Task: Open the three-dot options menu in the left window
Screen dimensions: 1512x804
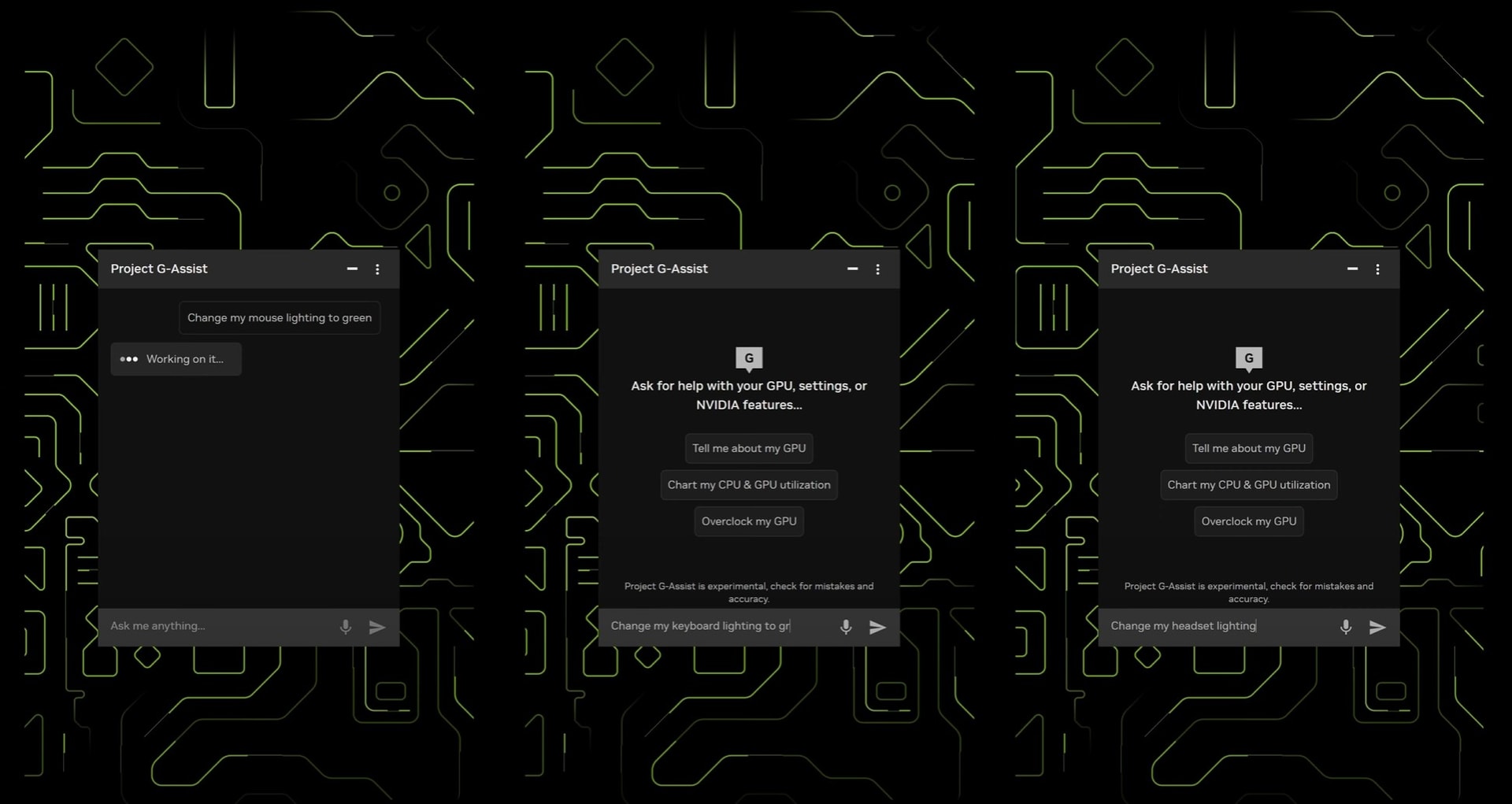Action: 377,269
